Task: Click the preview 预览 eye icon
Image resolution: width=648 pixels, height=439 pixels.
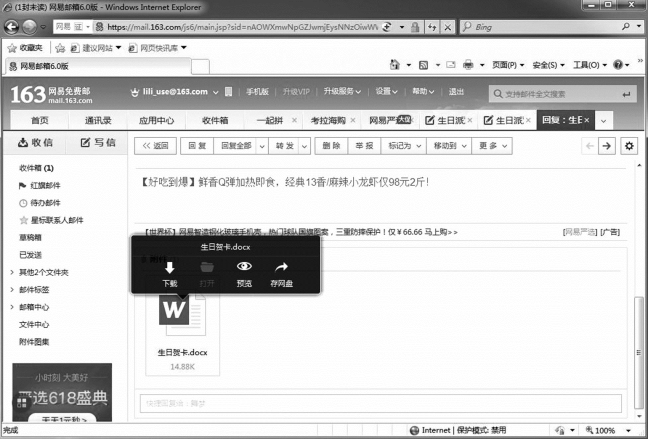Action: point(244,266)
